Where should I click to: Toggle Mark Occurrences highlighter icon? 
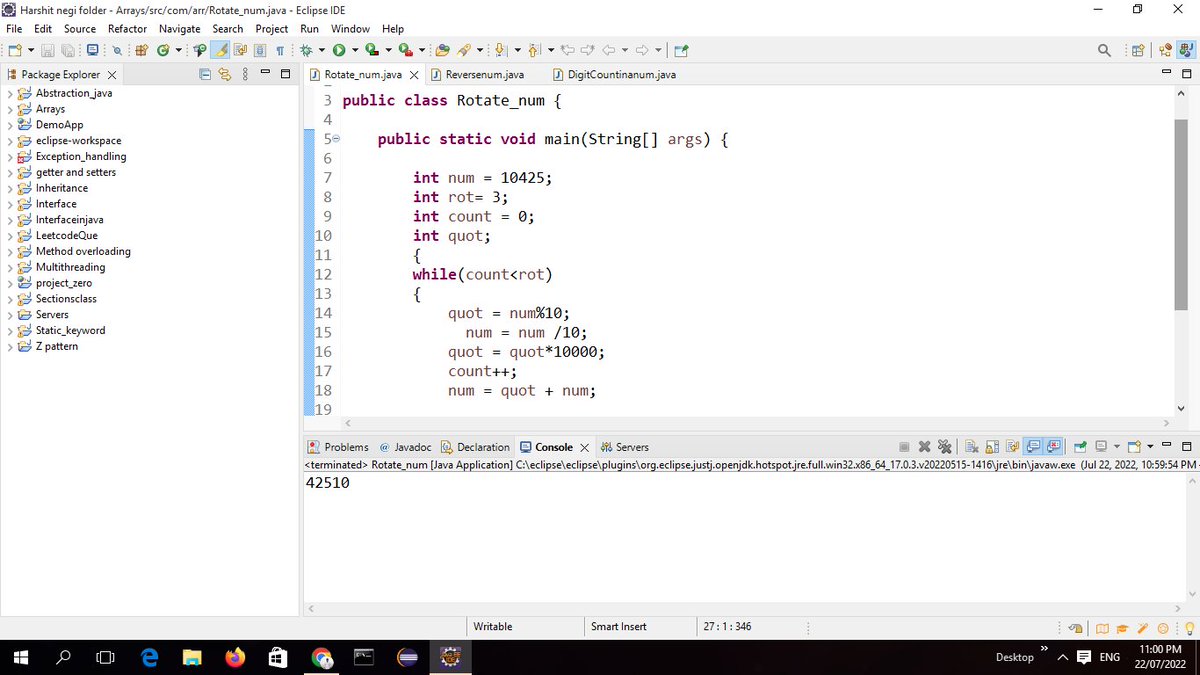(220, 50)
